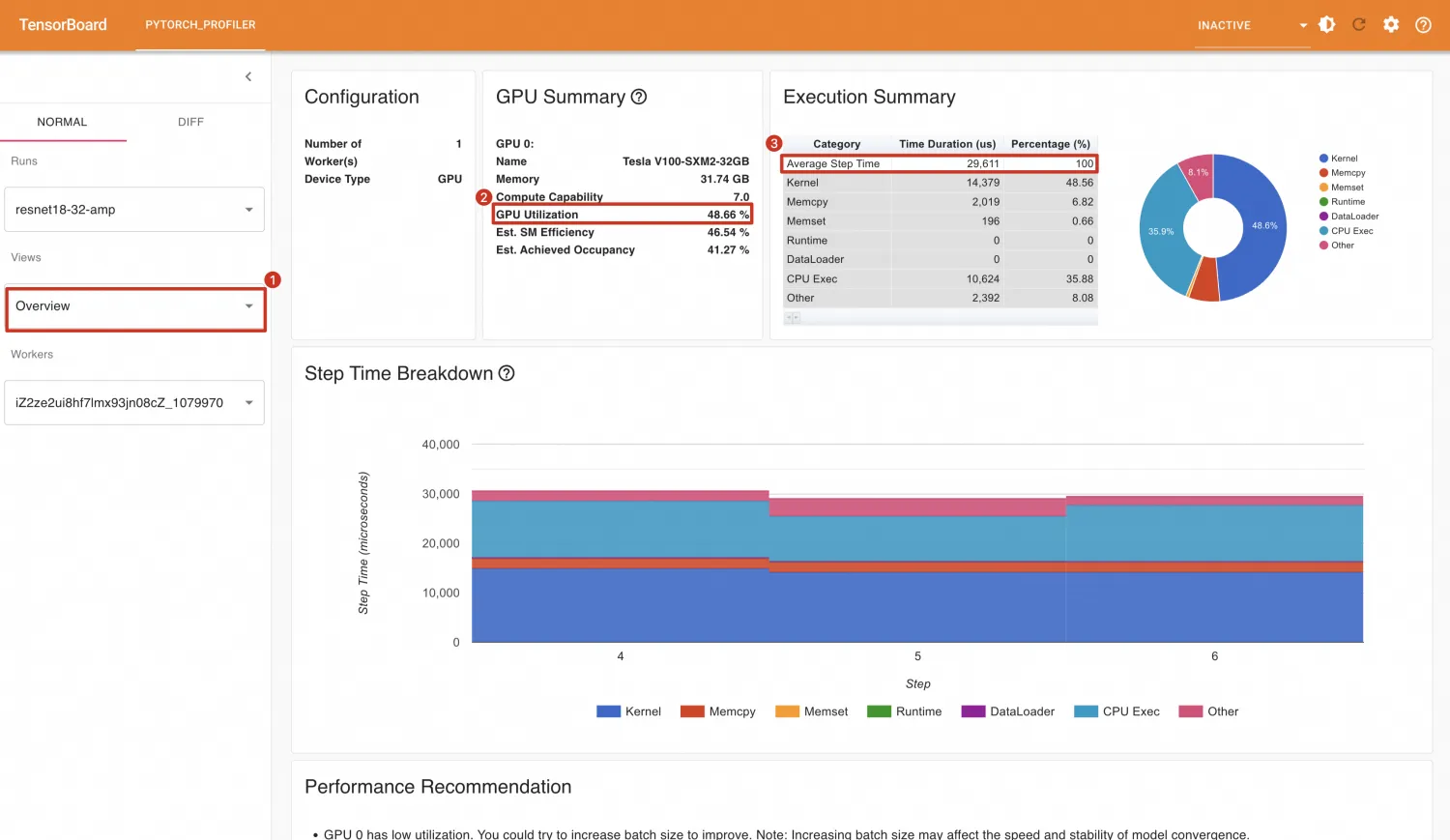1450x840 pixels.
Task: Click the Other row value 2,392
Action: [x=985, y=298]
